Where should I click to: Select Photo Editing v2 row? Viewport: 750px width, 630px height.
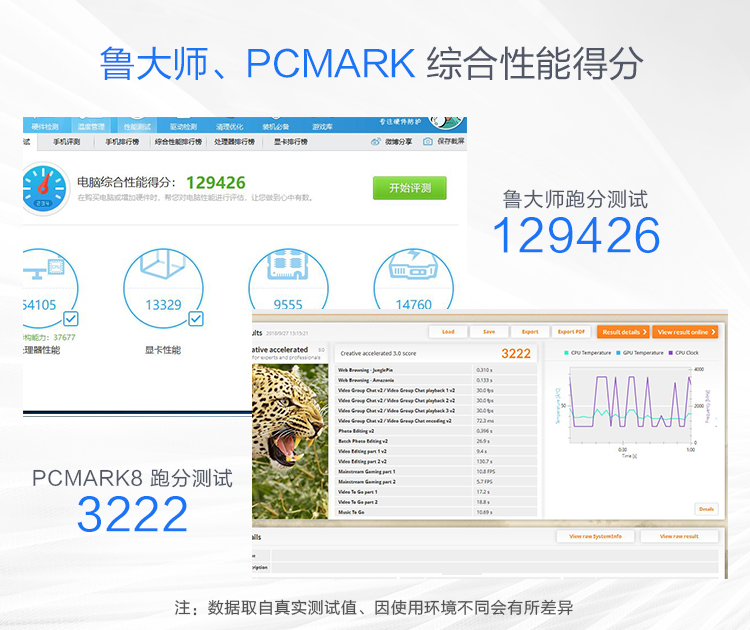[x=436, y=431]
